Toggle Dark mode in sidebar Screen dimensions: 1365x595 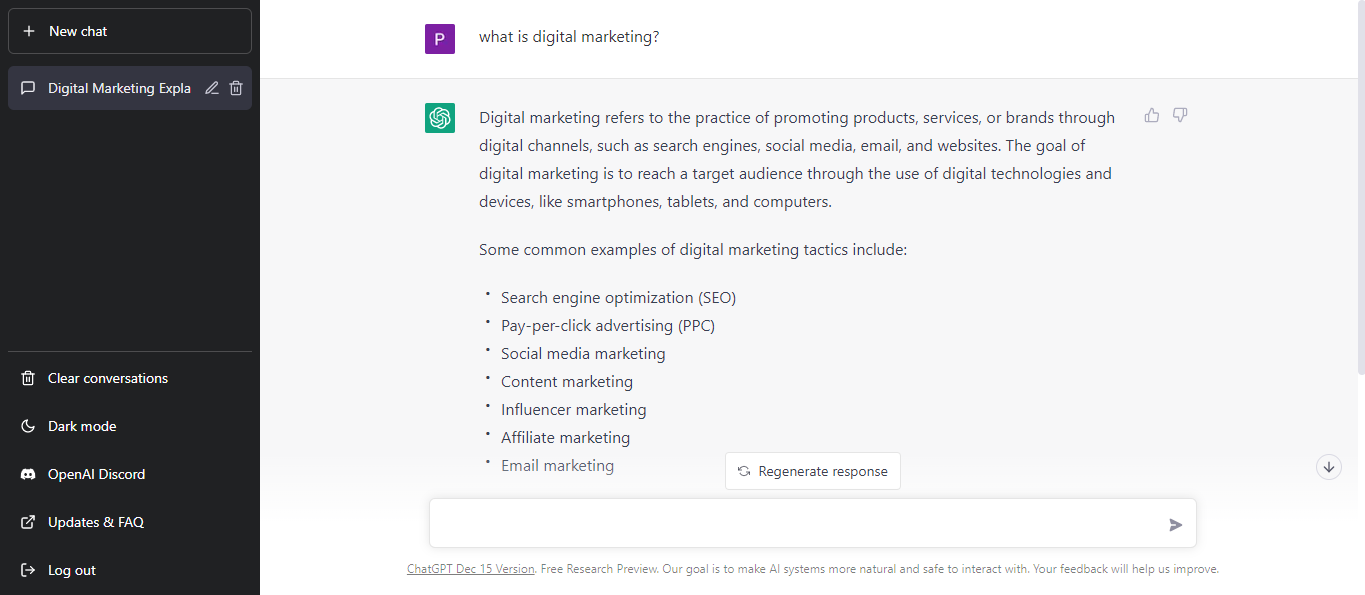[82, 426]
